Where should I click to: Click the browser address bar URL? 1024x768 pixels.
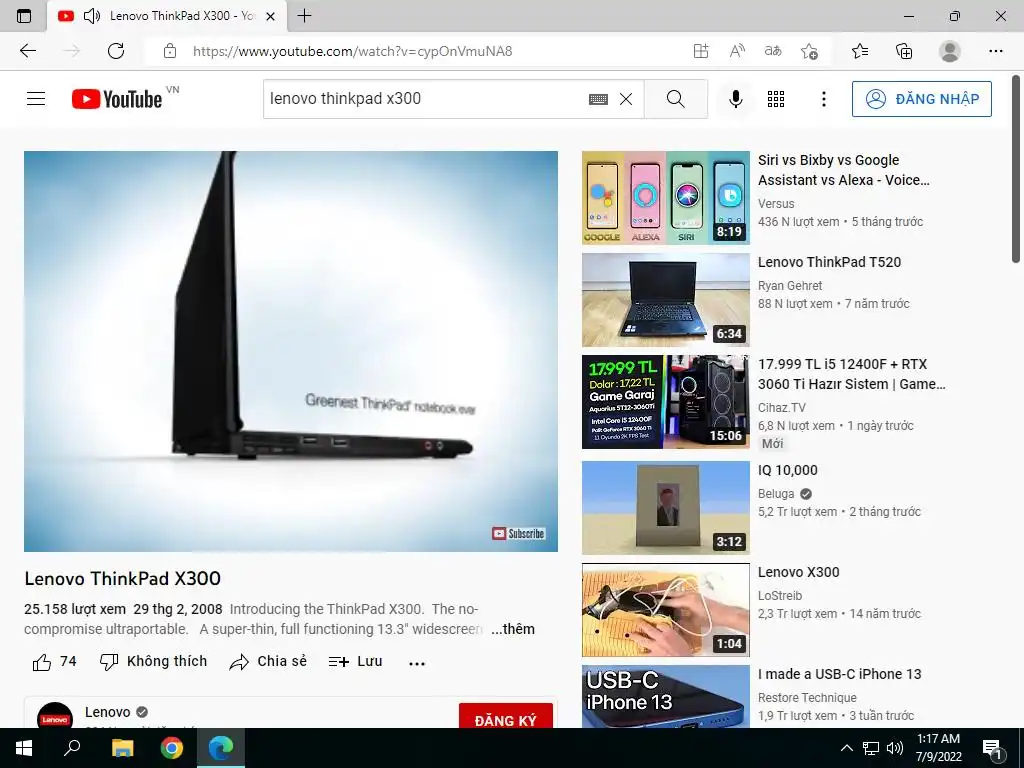coord(352,51)
